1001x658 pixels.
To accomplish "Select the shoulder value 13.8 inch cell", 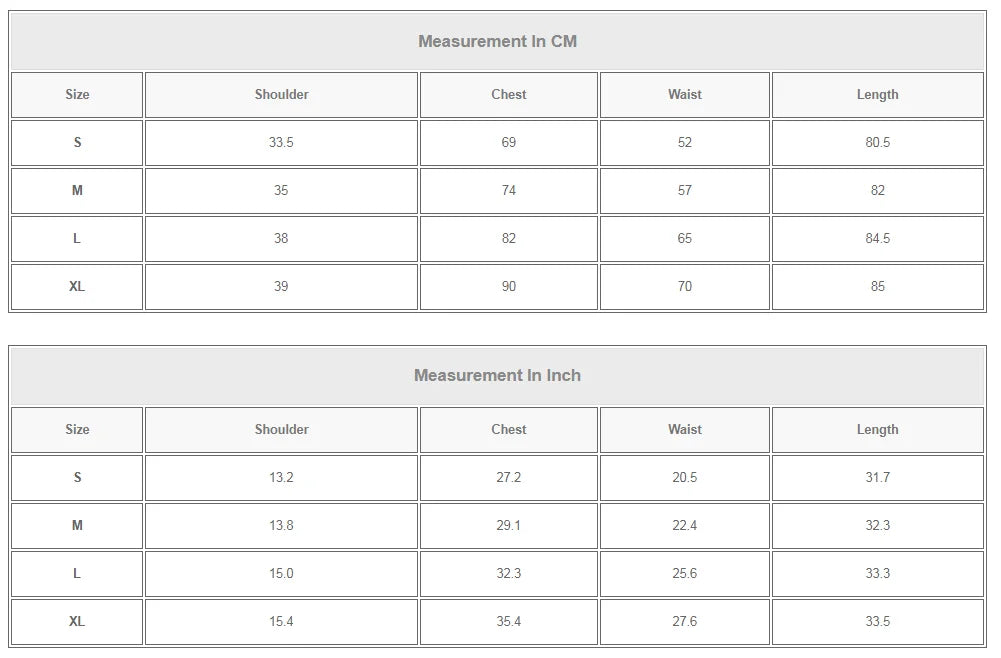I will click(x=281, y=526).
